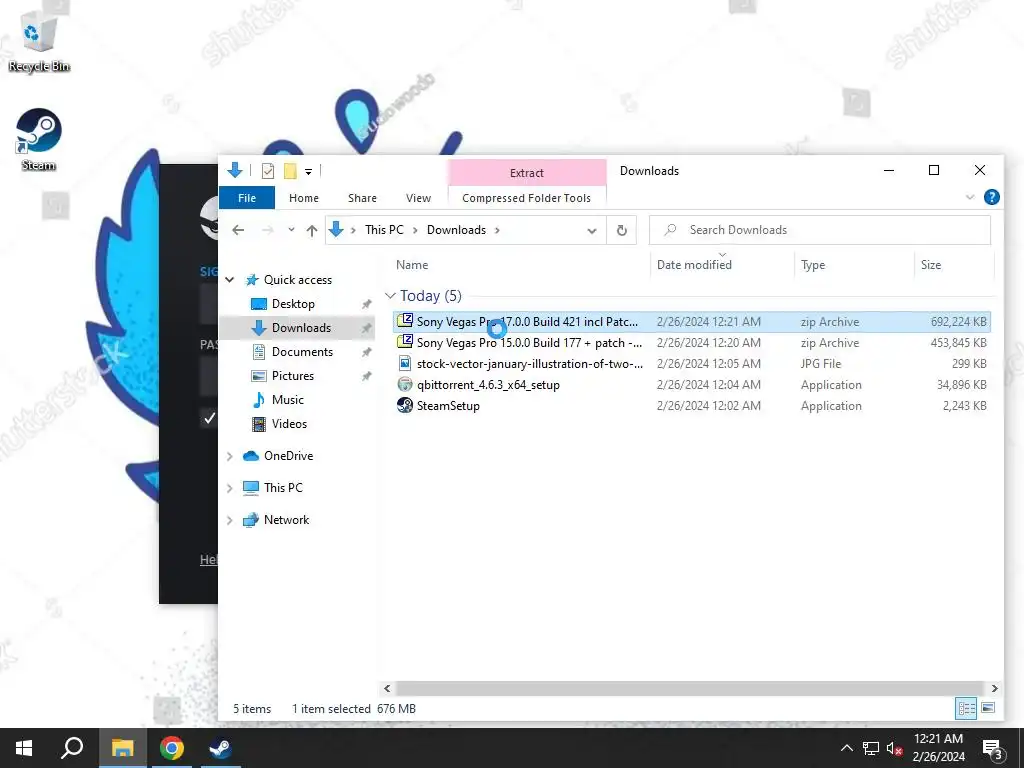Switch to Details view layout button
Image resolution: width=1024 pixels, height=768 pixels.
[x=967, y=708]
